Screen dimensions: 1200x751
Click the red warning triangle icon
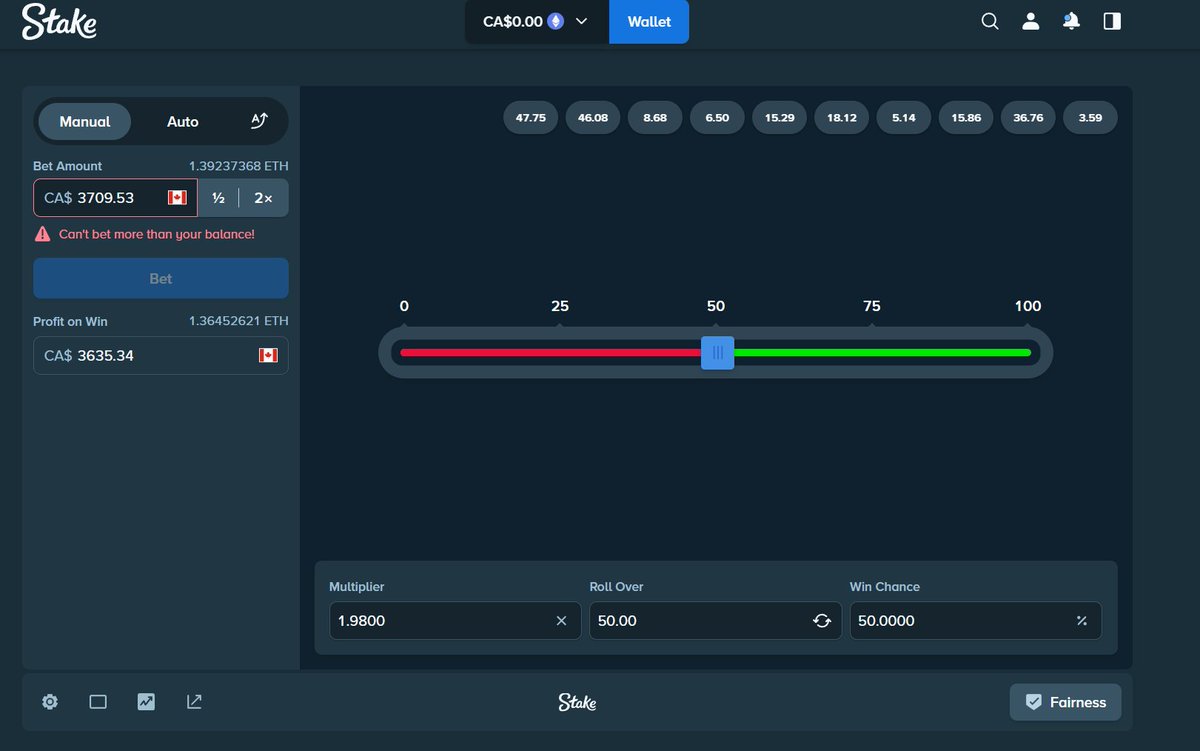43,234
